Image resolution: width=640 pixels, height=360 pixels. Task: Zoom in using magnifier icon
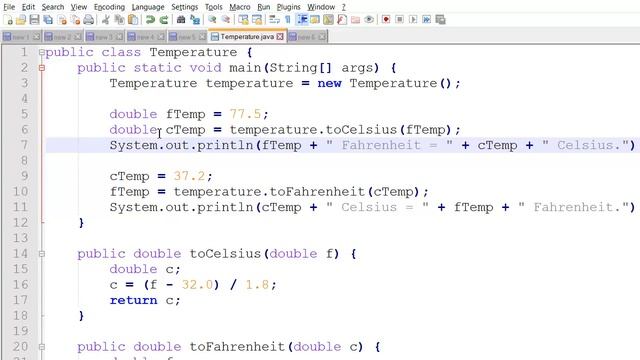coord(212,20)
